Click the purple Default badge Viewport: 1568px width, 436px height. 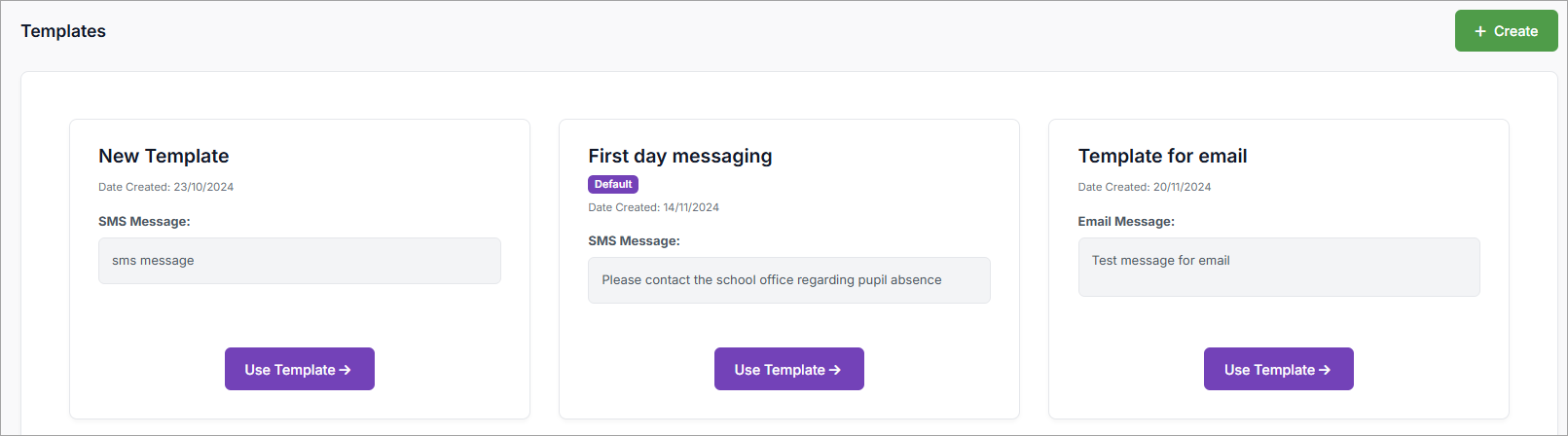[x=613, y=184]
